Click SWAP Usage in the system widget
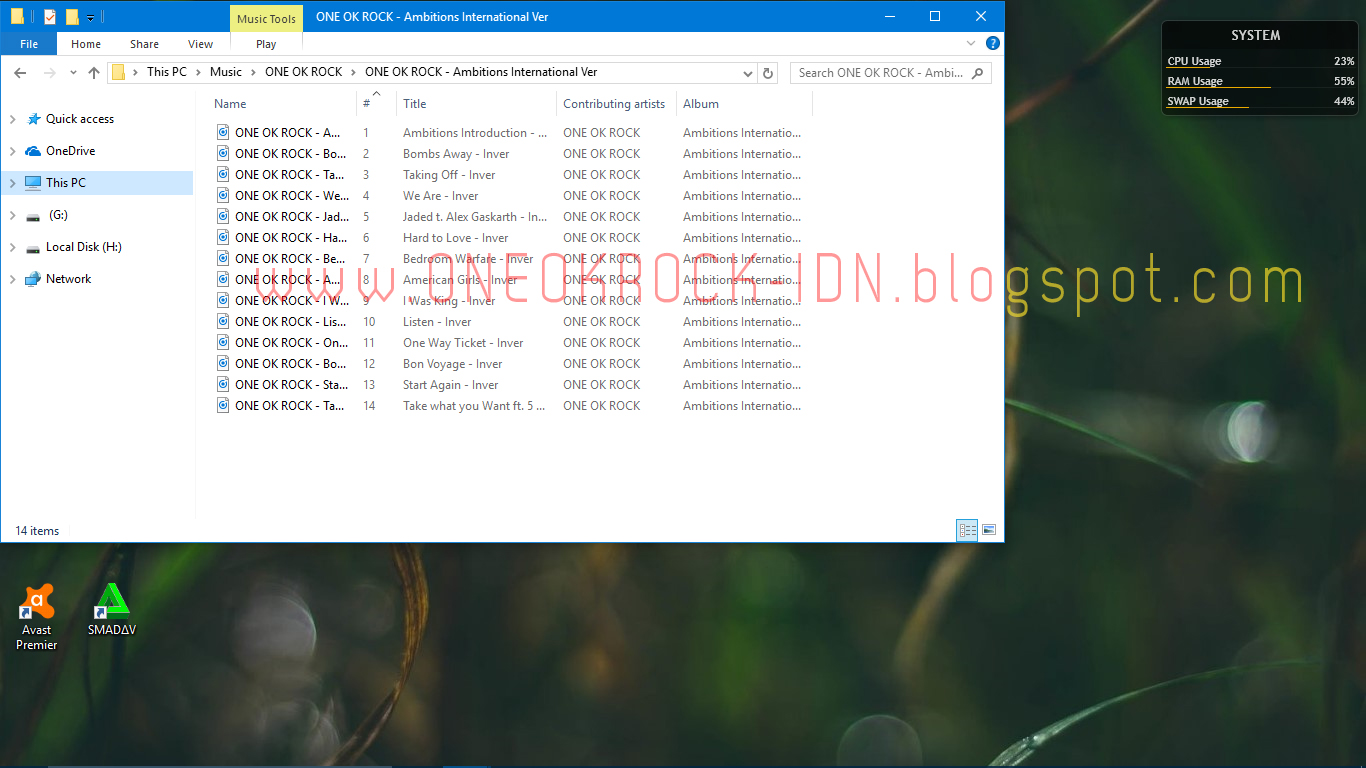Viewport: 1366px width, 768px height. (x=1198, y=101)
